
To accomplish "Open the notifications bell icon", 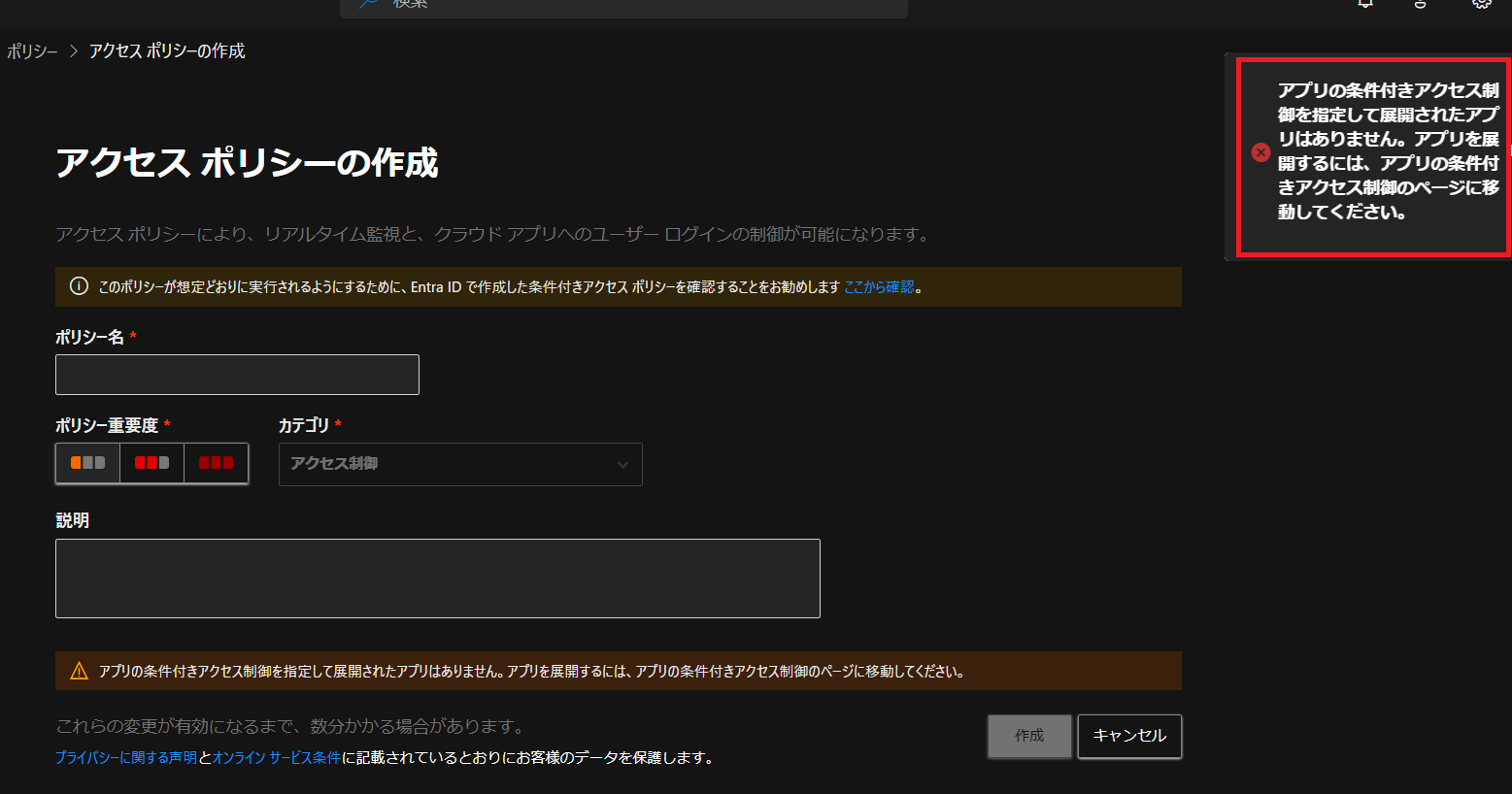I will (x=1364, y=5).
